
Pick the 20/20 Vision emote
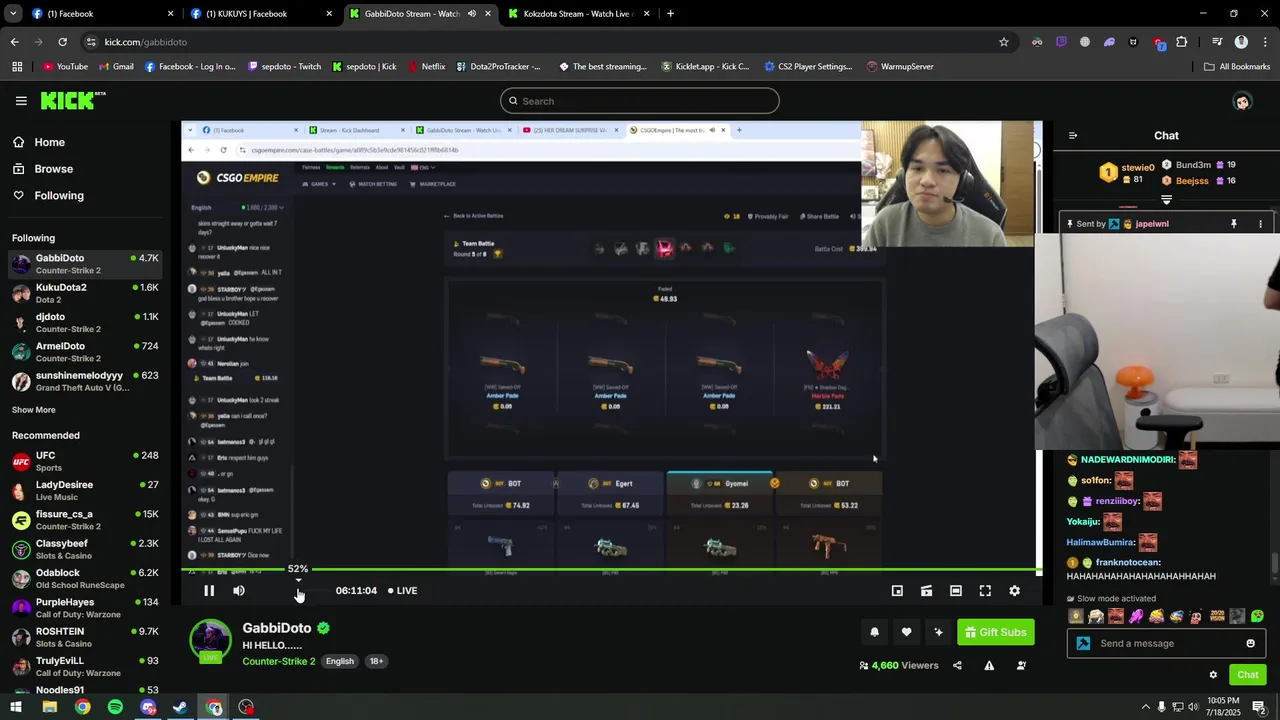[x=1217, y=616]
